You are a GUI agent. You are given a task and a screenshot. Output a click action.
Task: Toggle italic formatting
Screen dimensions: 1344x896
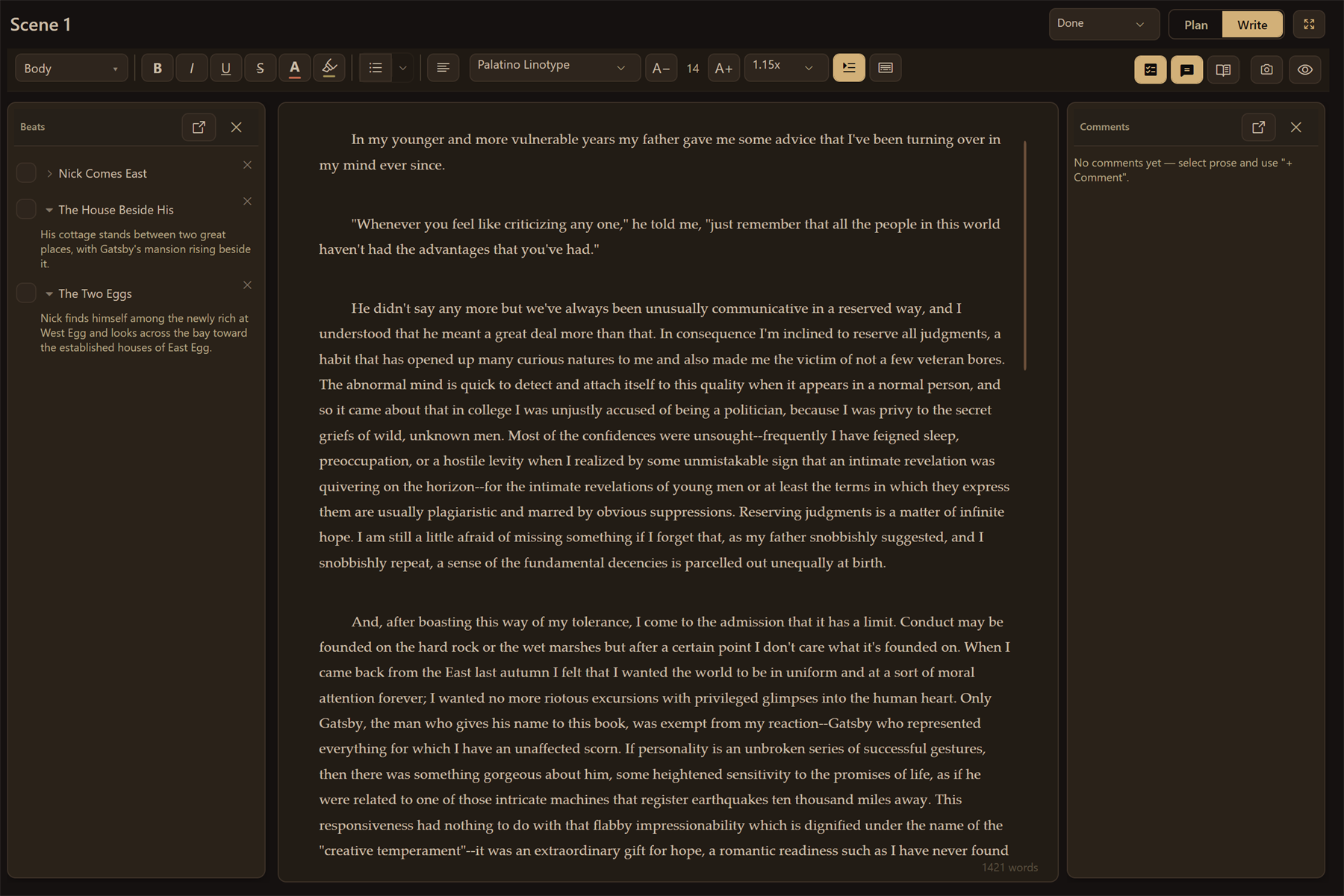coord(192,68)
